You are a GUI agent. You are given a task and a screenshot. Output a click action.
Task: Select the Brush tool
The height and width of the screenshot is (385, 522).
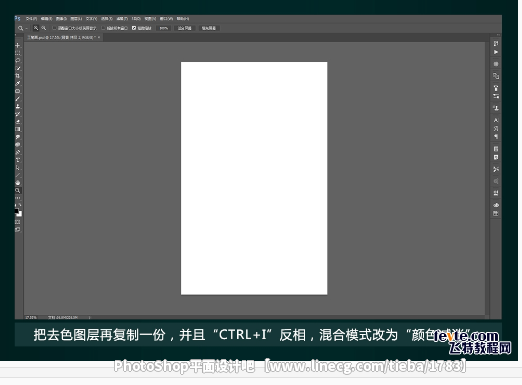click(x=18, y=99)
